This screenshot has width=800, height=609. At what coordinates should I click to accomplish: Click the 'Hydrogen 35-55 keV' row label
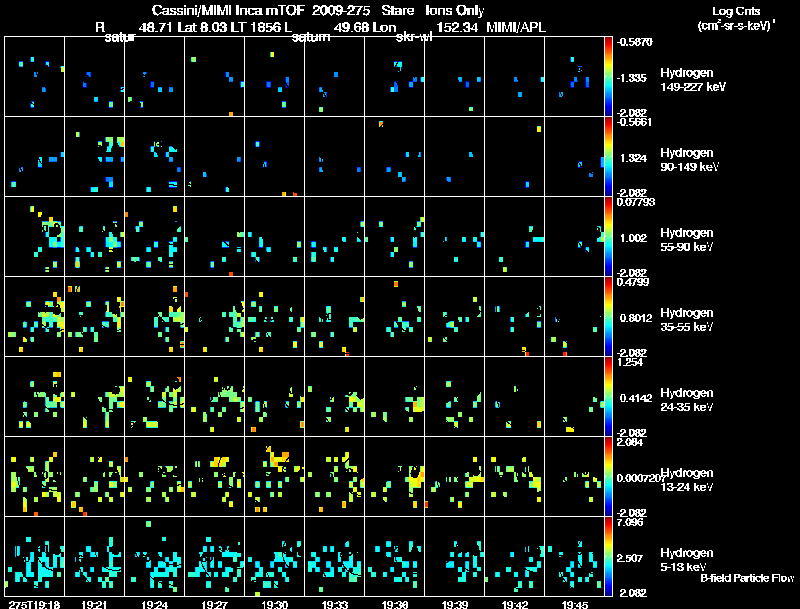[687, 320]
